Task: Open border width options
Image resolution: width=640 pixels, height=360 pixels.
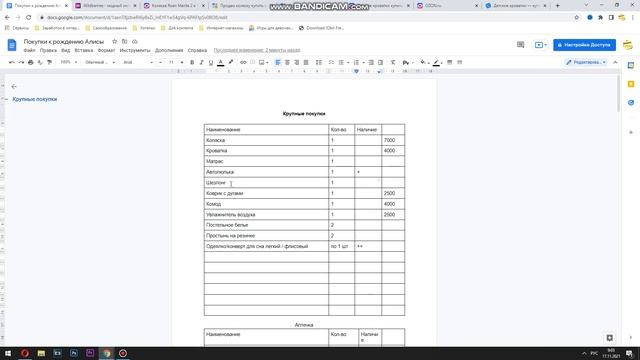Action: (x=450, y=62)
